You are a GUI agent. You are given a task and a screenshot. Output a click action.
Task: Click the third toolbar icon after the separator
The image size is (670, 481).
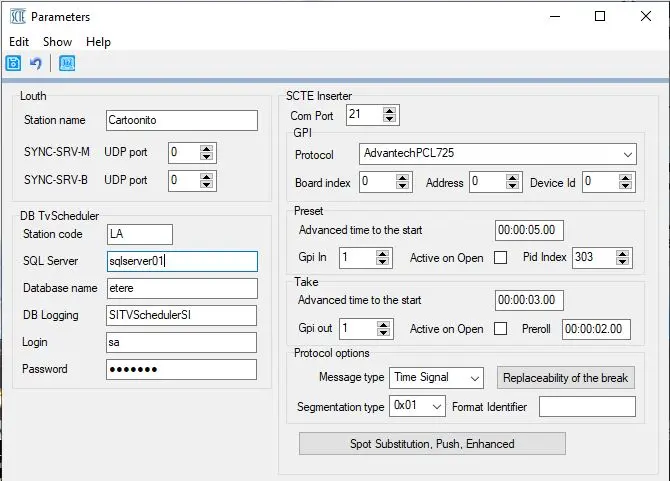[66, 64]
